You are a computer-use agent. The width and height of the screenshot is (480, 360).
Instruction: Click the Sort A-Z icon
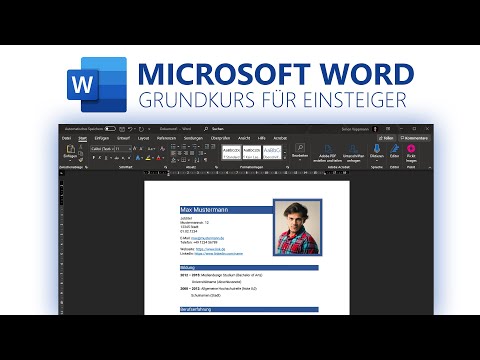197,160
